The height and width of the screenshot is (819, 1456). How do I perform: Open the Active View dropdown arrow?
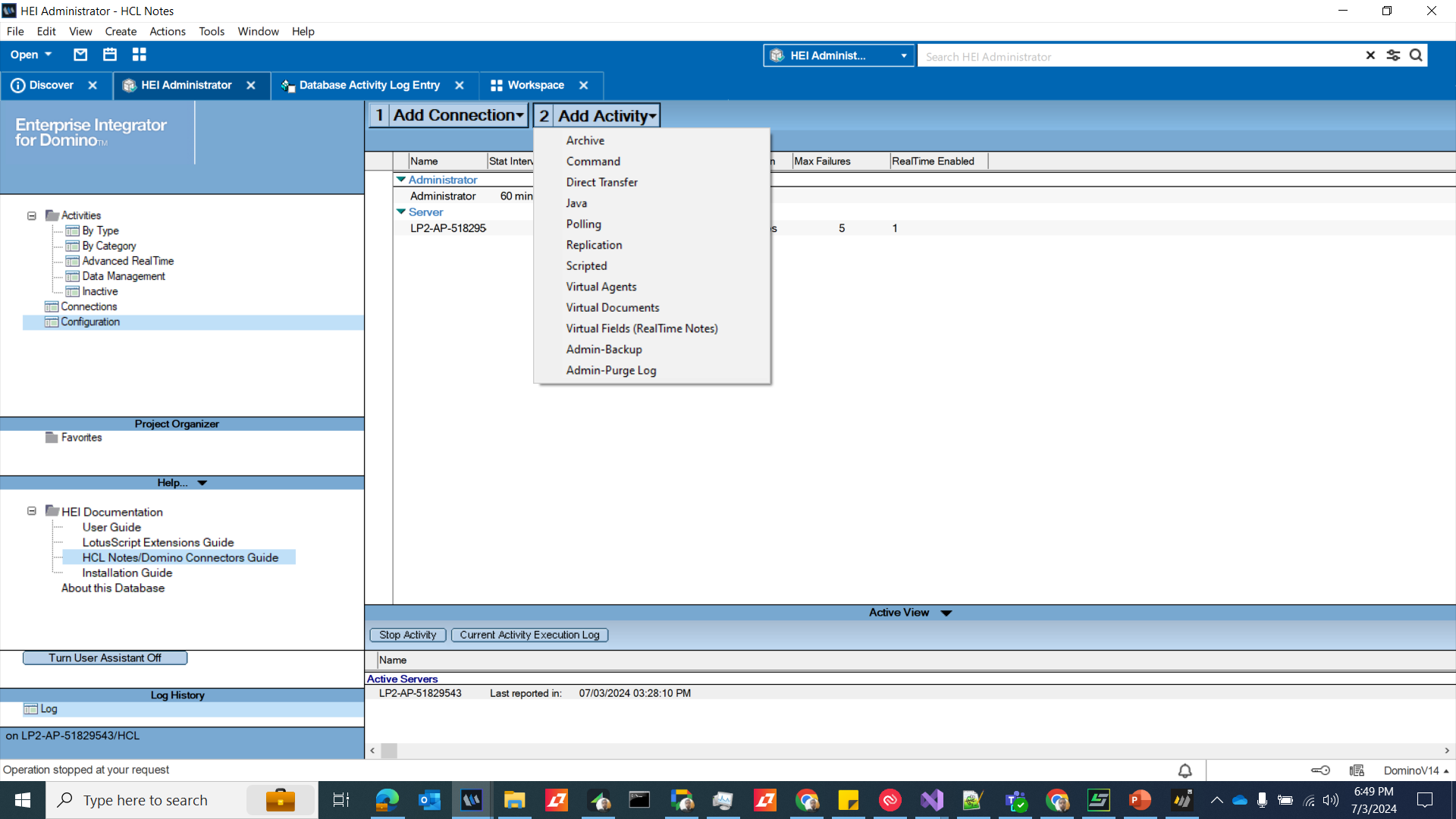[946, 613]
